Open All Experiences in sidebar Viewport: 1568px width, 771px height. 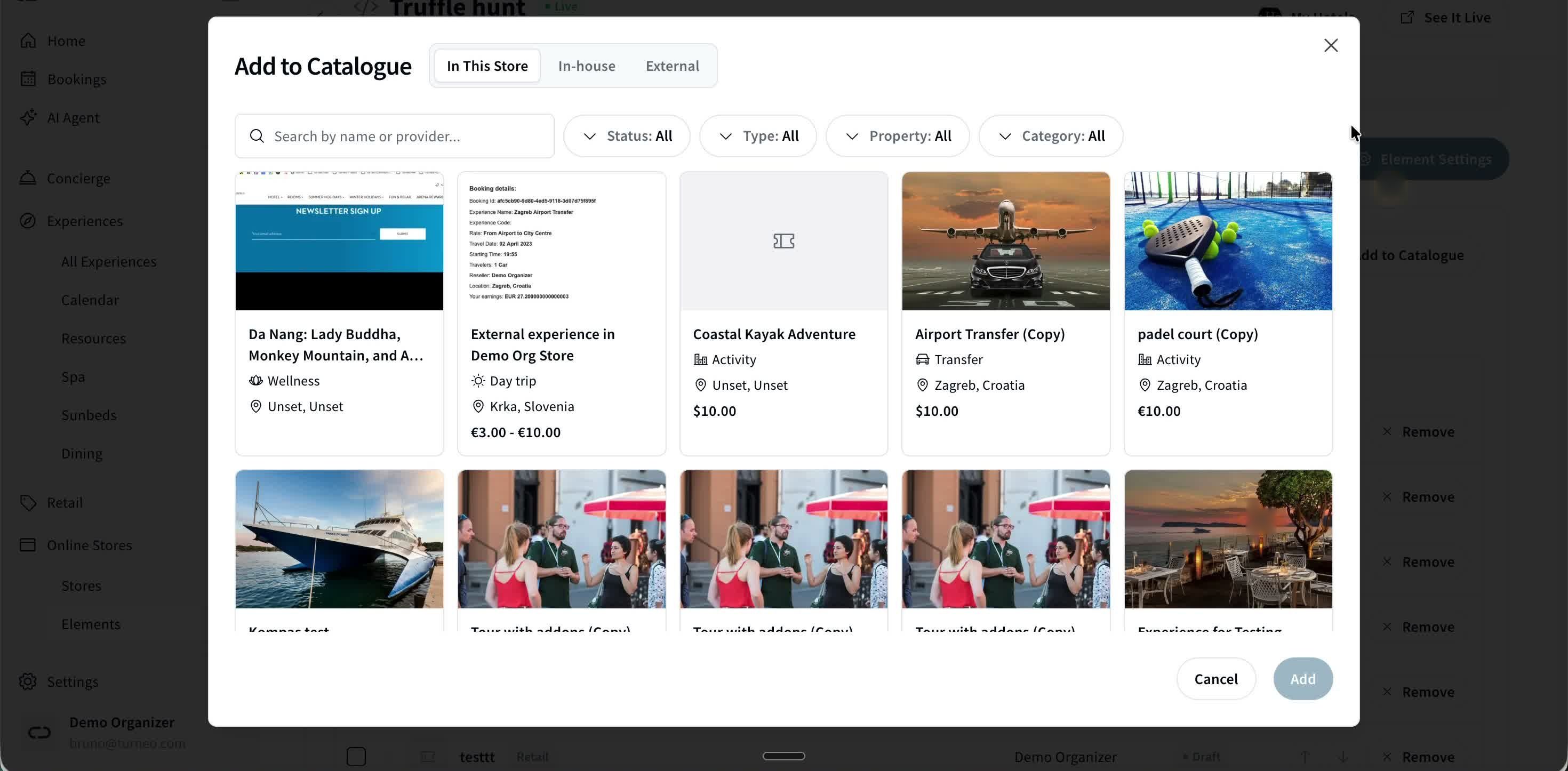click(x=108, y=262)
